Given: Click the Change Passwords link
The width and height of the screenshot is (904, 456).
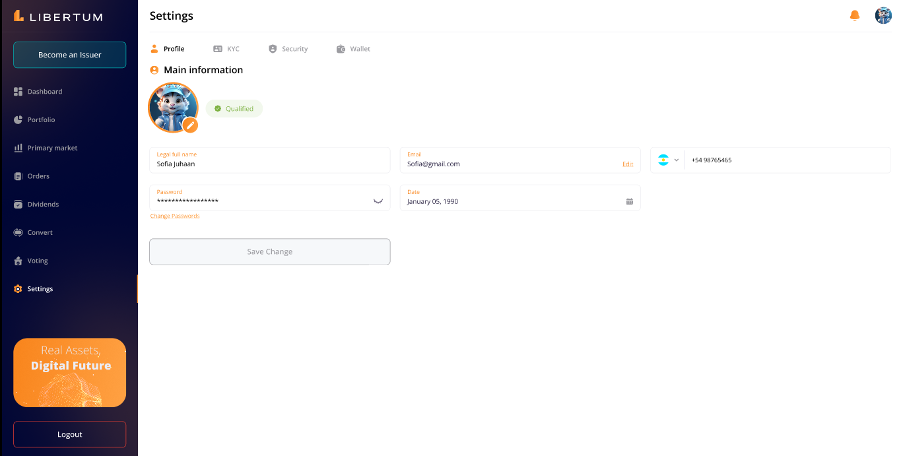Looking at the screenshot, I should [x=175, y=216].
